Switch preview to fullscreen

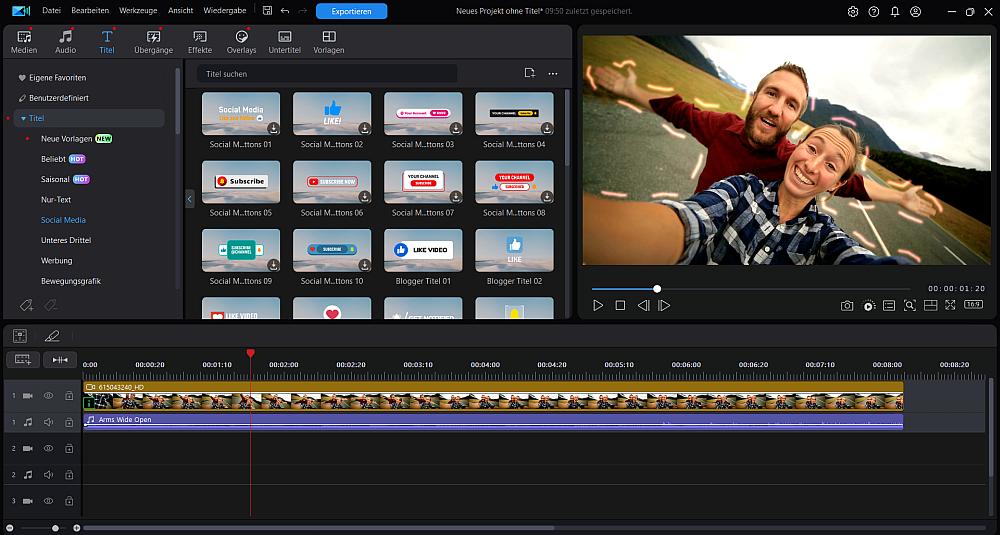coord(950,305)
